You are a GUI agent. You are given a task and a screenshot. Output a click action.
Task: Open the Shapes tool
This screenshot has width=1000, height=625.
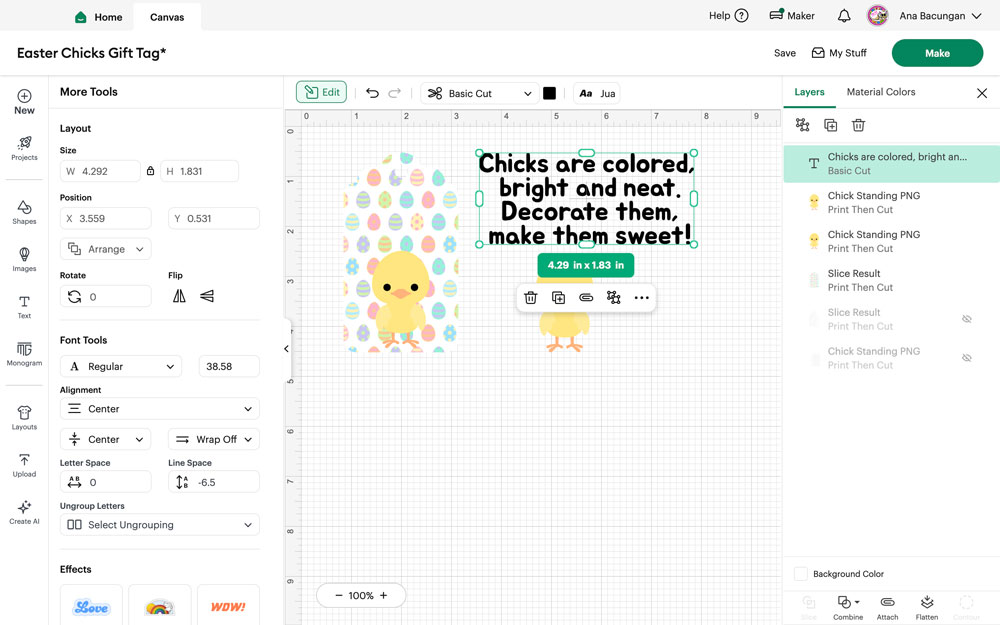coord(24,212)
